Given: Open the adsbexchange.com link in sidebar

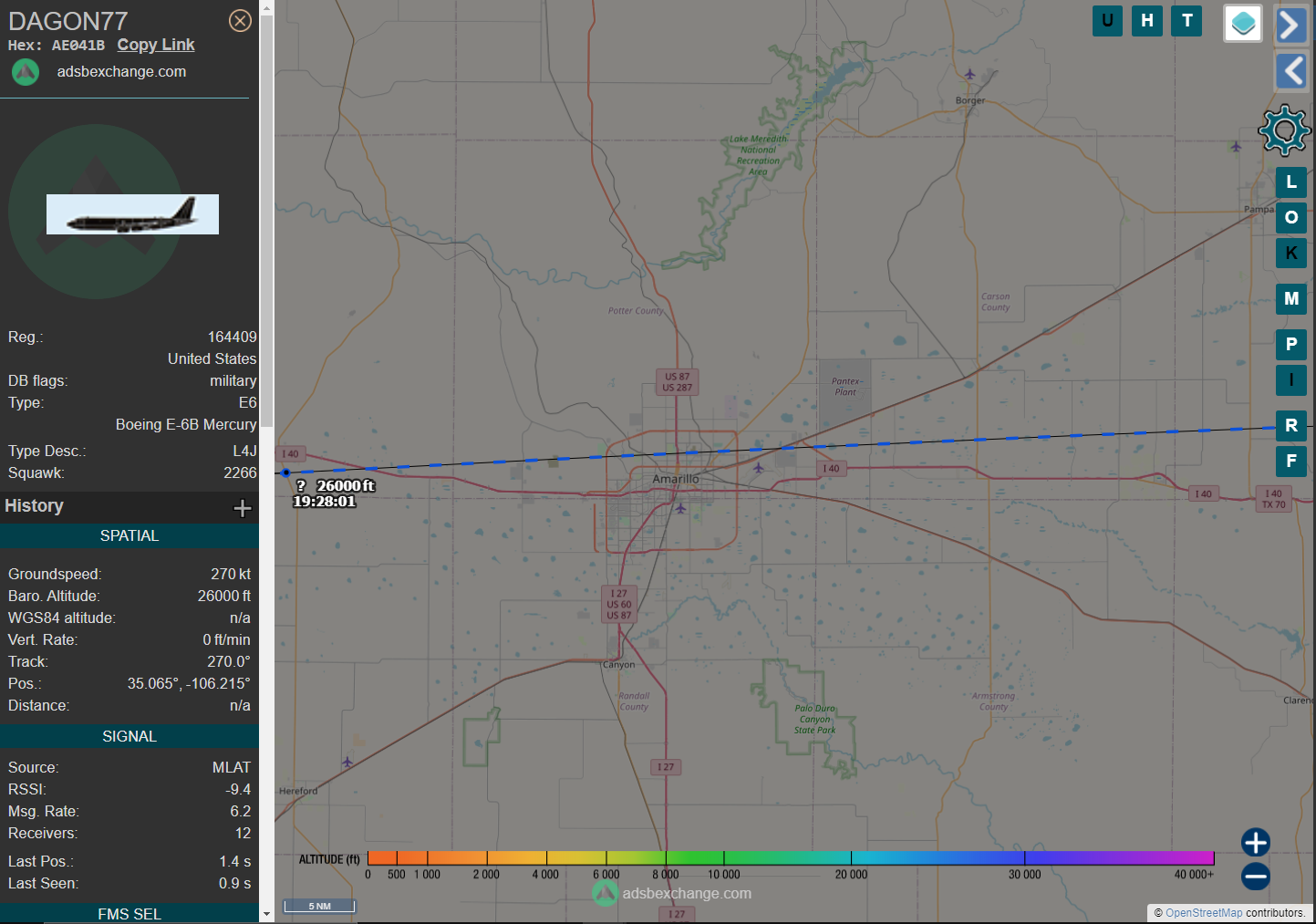Looking at the screenshot, I should (x=121, y=71).
